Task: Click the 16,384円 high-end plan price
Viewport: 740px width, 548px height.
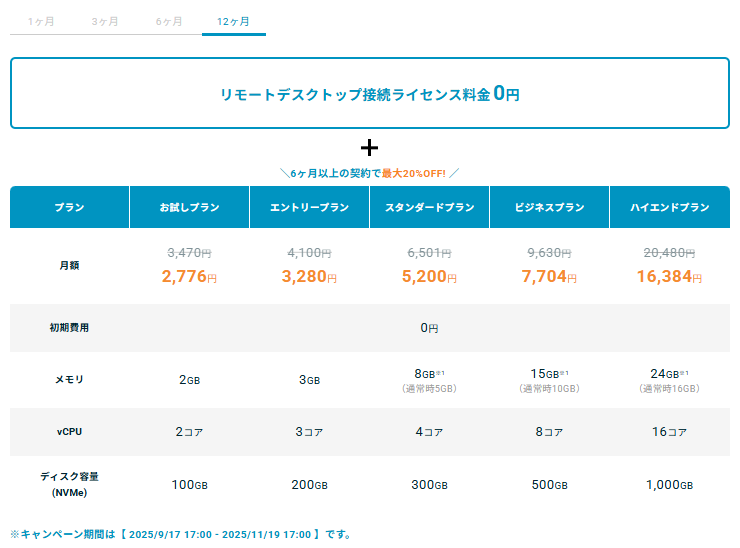Action: point(669,276)
